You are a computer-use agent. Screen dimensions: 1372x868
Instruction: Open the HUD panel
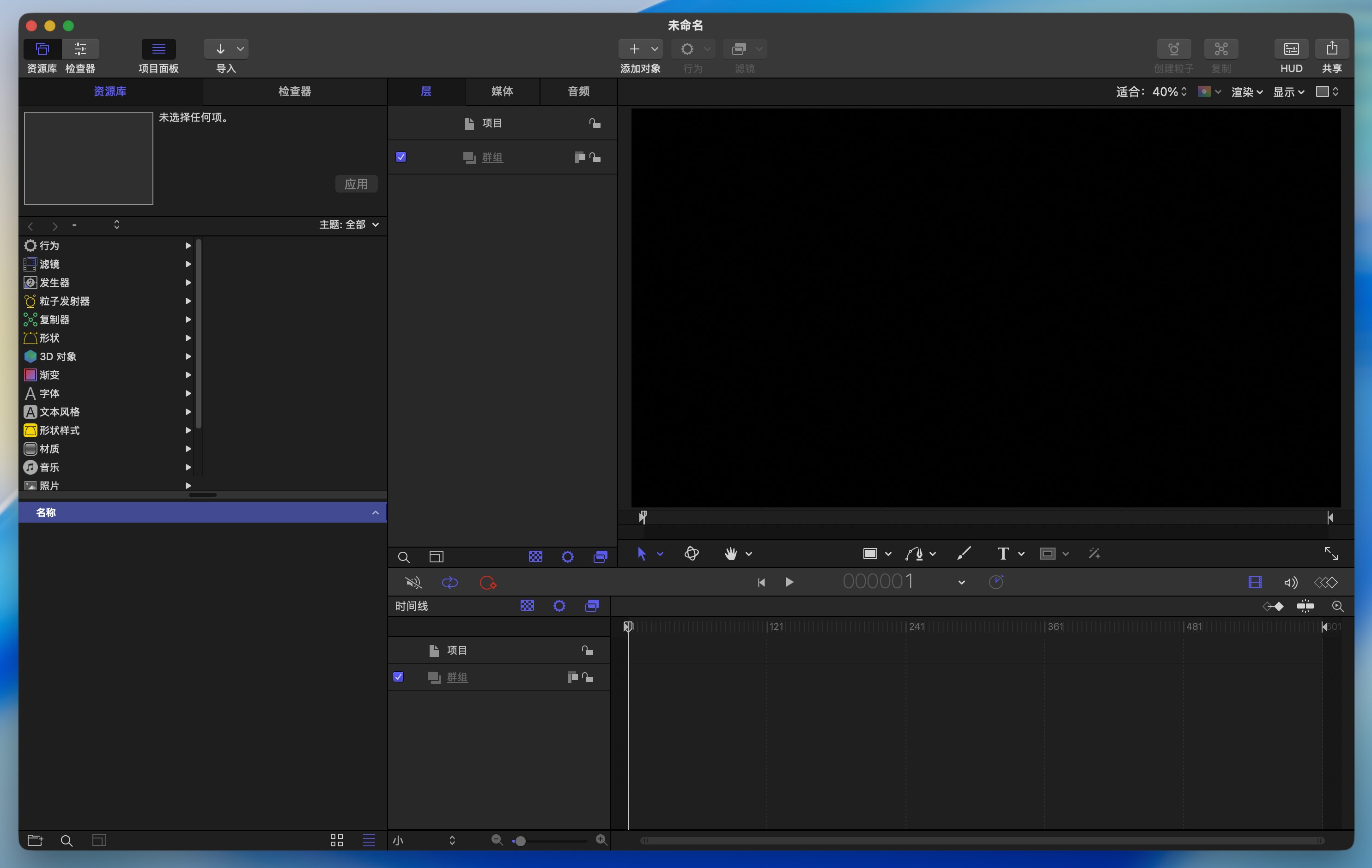(1291, 49)
